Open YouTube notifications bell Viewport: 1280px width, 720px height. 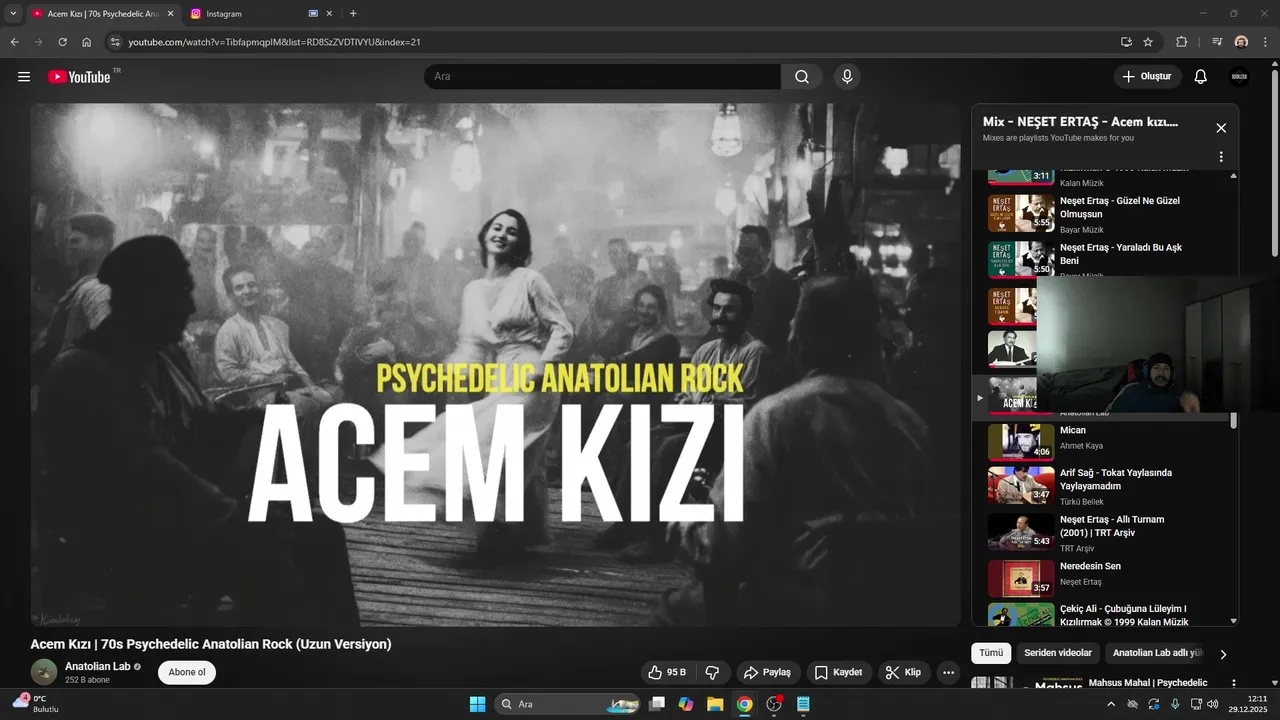[1201, 77]
